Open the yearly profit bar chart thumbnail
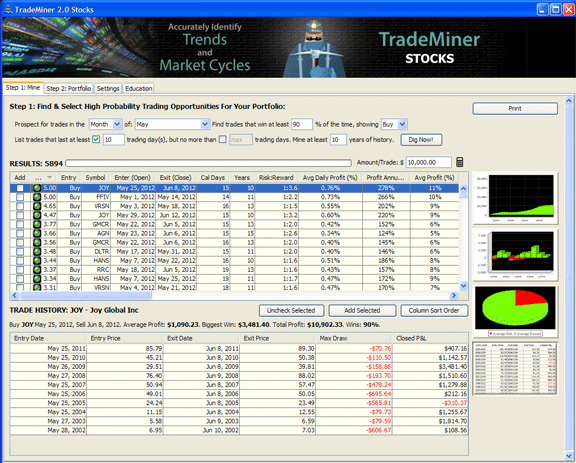Screen dimensions: 576x463 pyautogui.click(x=515, y=255)
